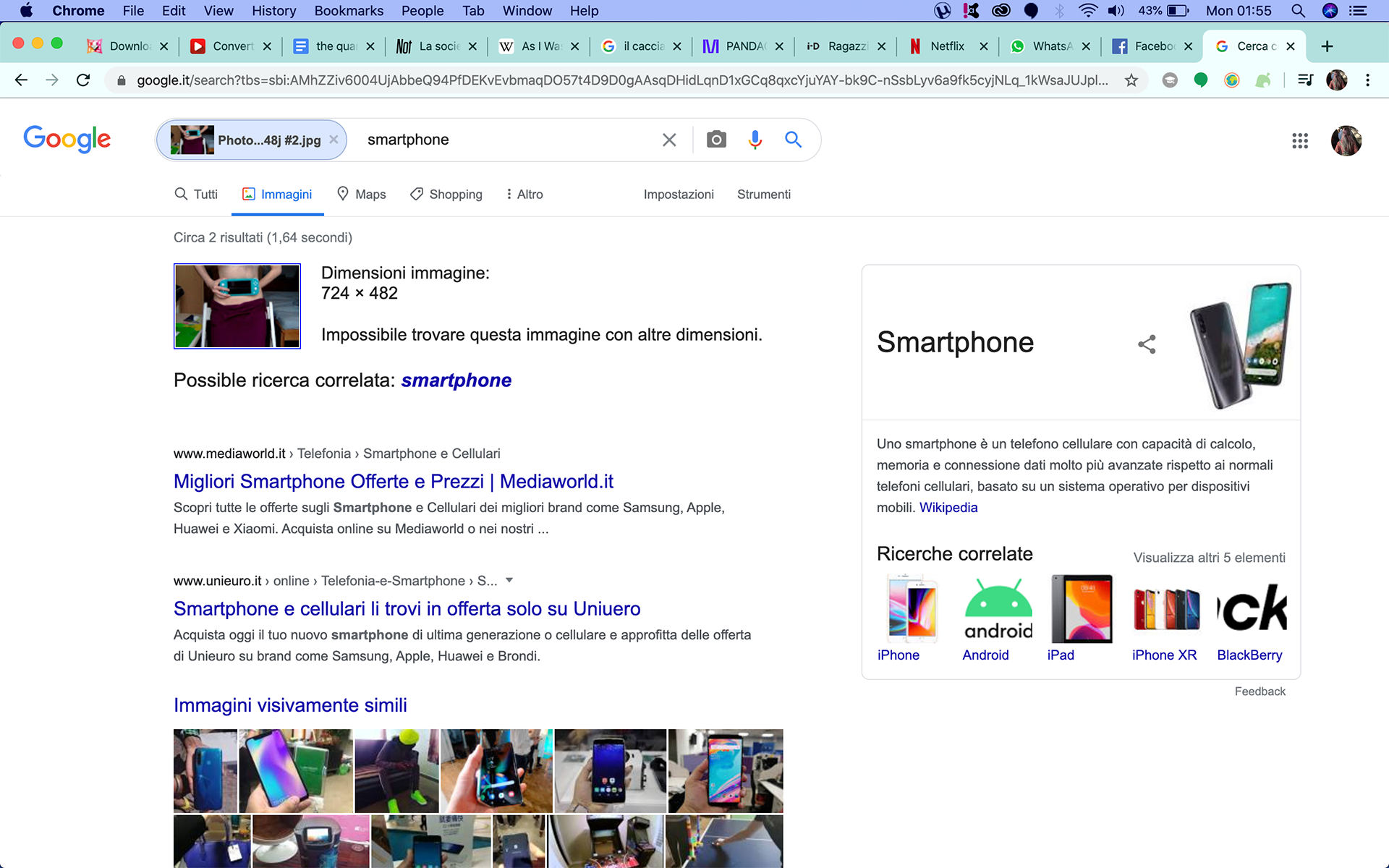Open the Google account avatar on the page

[1346, 141]
